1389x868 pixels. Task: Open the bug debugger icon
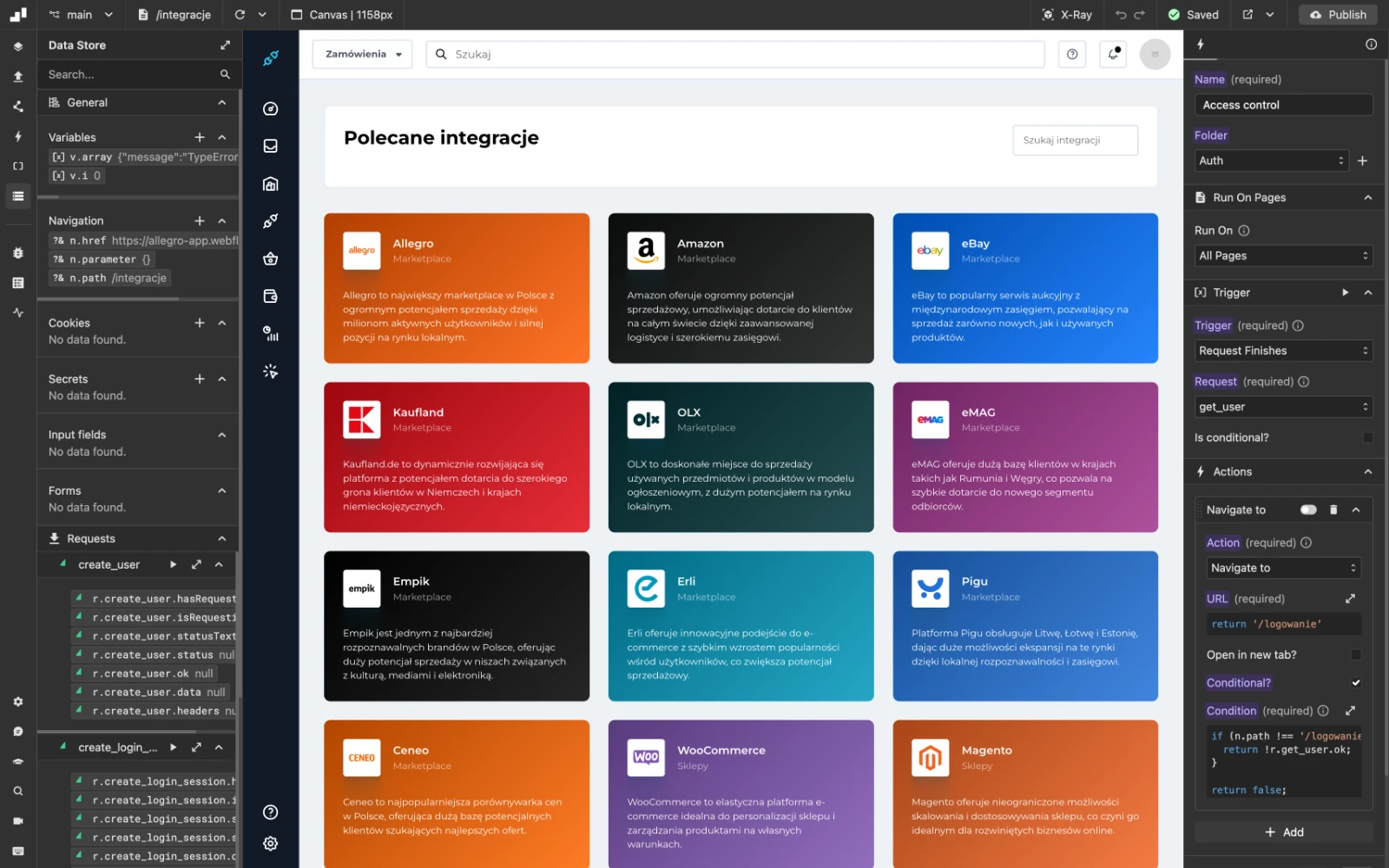click(x=17, y=253)
